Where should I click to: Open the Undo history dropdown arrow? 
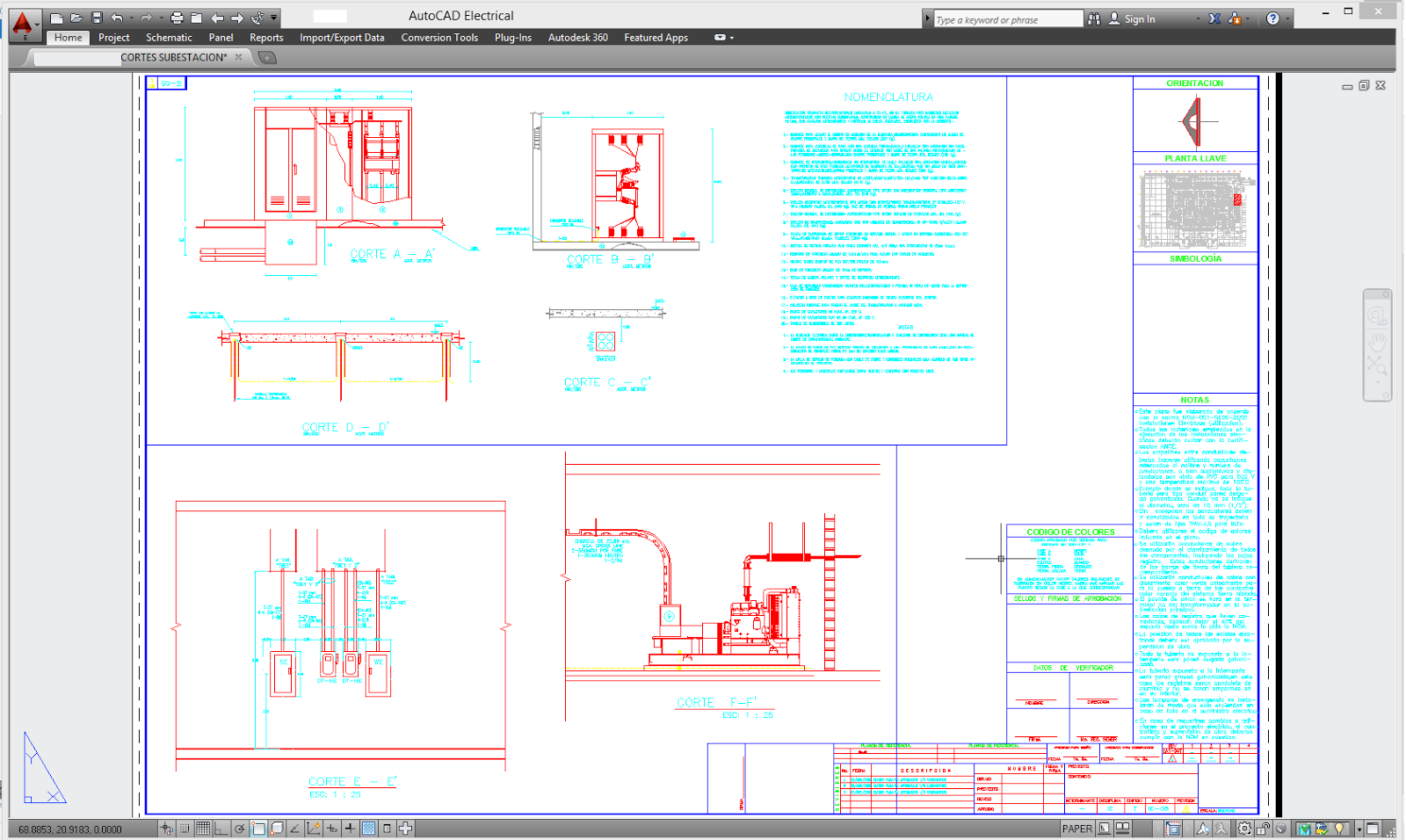130,17
